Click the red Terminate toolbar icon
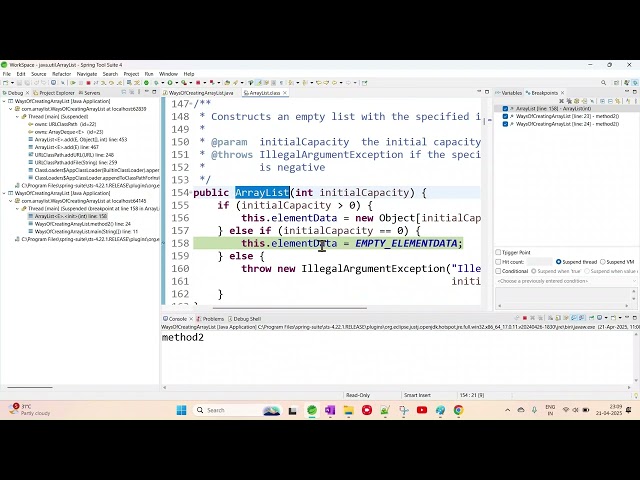This screenshot has height=480, width=640. 88,82
